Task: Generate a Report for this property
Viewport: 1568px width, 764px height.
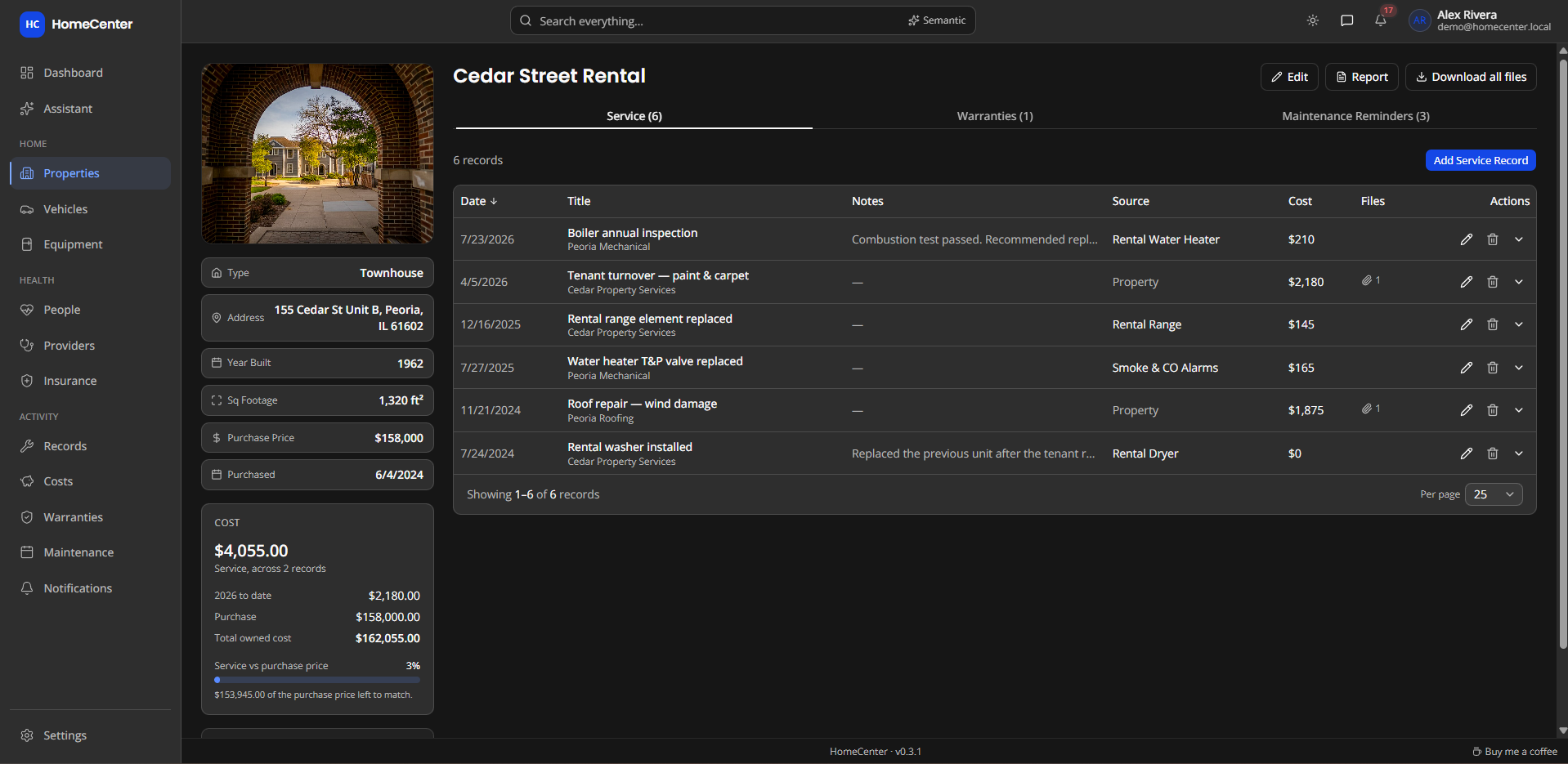Action: tap(1362, 77)
